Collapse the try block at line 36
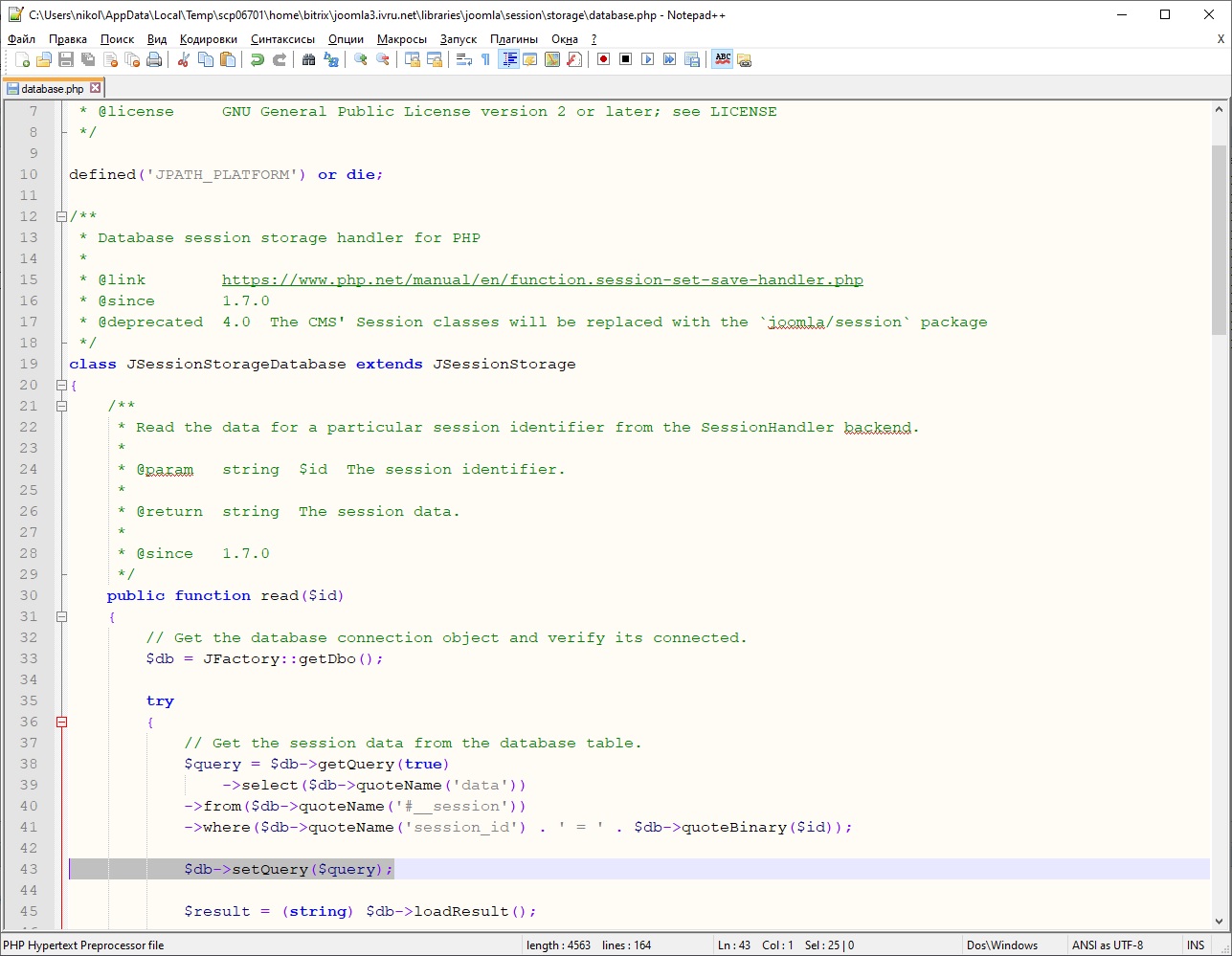Image resolution: width=1232 pixels, height=956 pixels. point(61,722)
